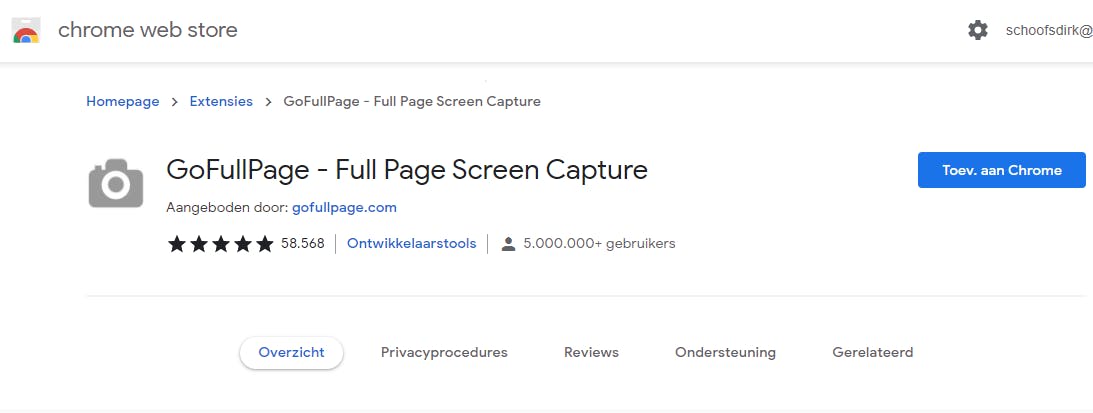Open the Gerelateerd tab
Viewport: 1093px width, 413px height.
coord(873,352)
